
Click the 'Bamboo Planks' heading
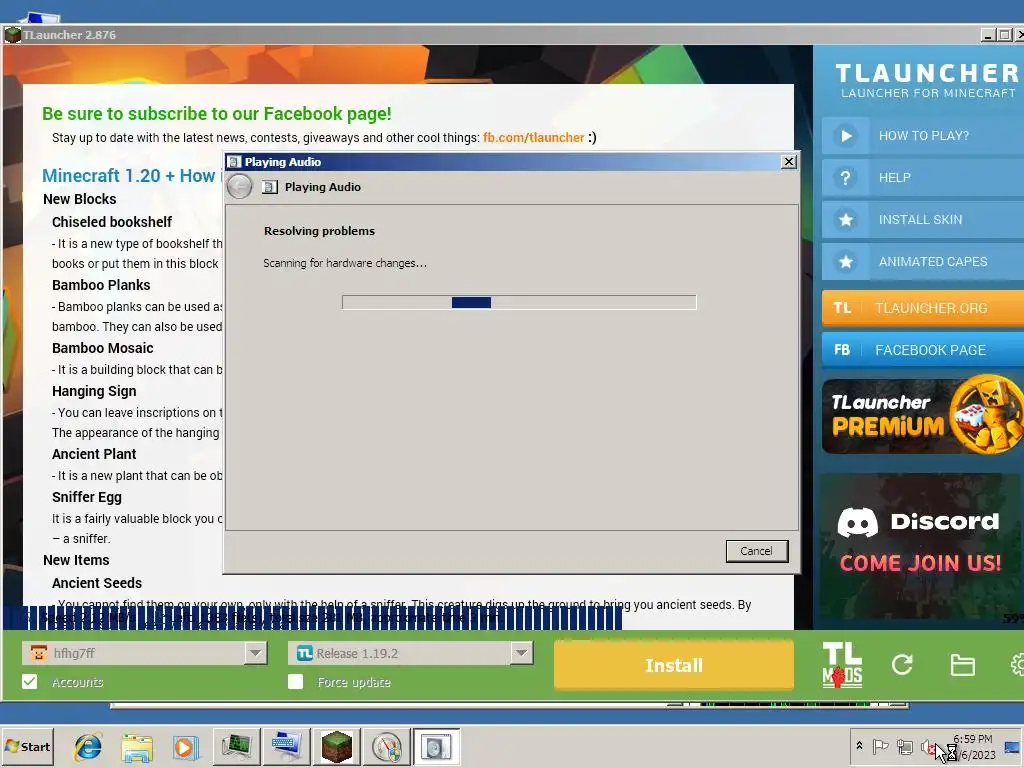click(x=101, y=285)
